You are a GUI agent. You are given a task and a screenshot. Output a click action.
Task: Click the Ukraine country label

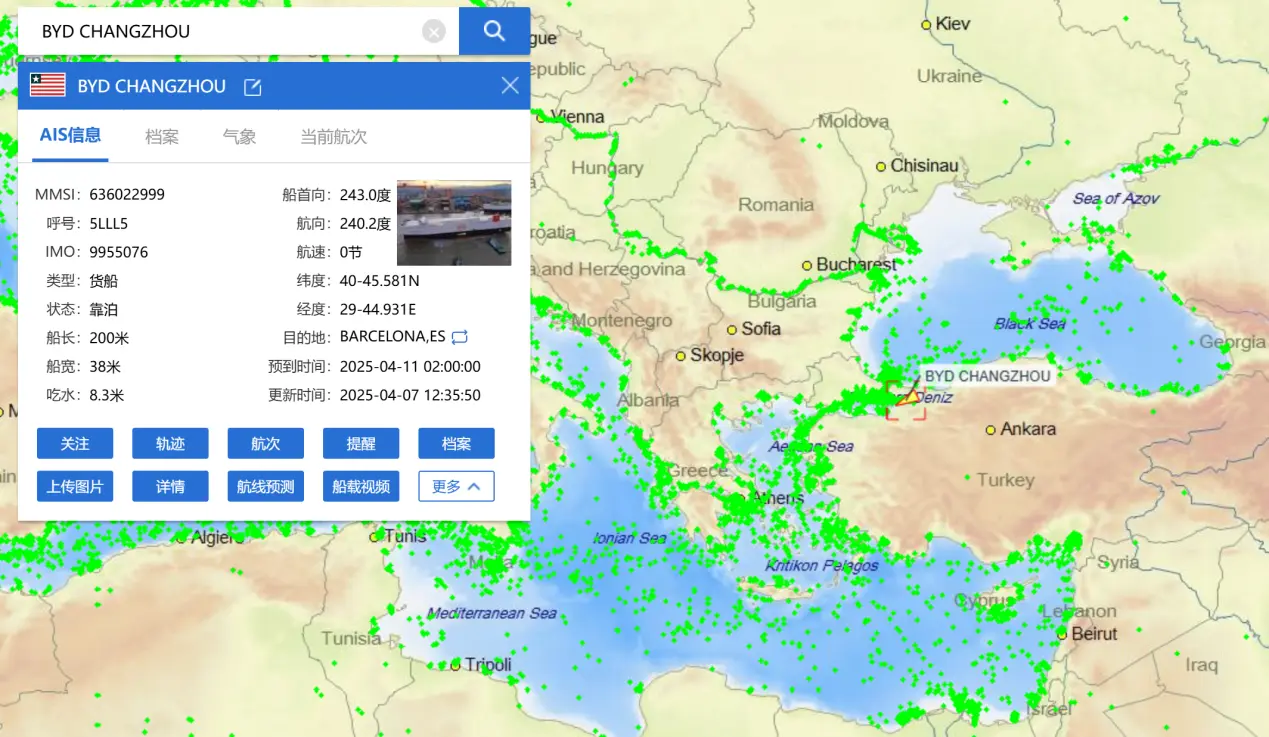[950, 76]
